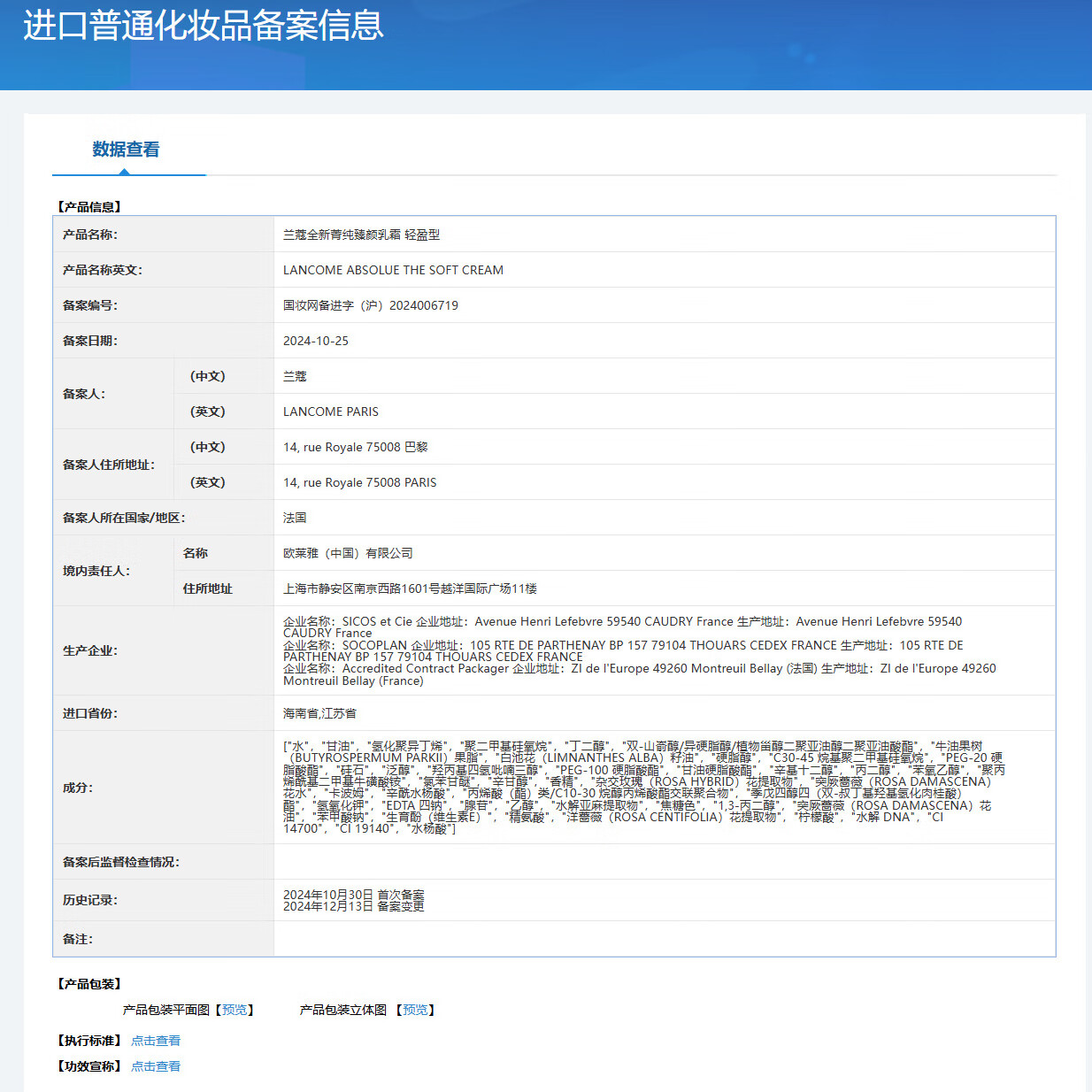
Task: Open 预览 link for 产品包装立体图
Action: (x=415, y=1010)
